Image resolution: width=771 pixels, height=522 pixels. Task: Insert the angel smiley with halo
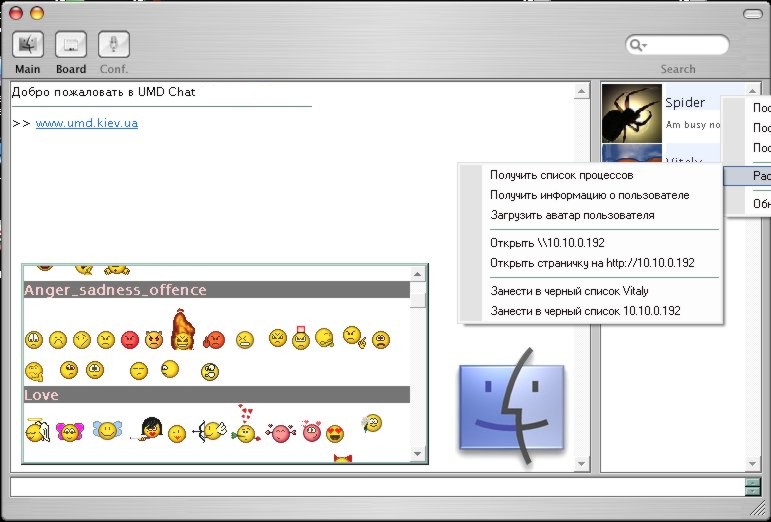pyautogui.click(x=36, y=431)
